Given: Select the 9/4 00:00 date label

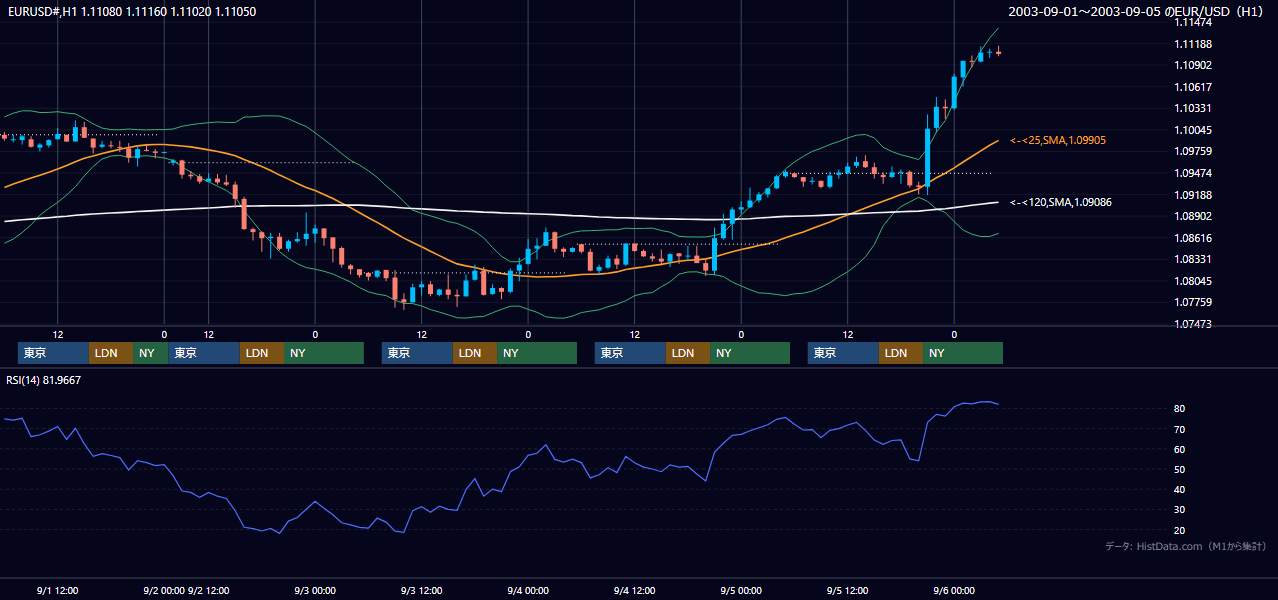Looking at the screenshot, I should (x=527, y=590).
